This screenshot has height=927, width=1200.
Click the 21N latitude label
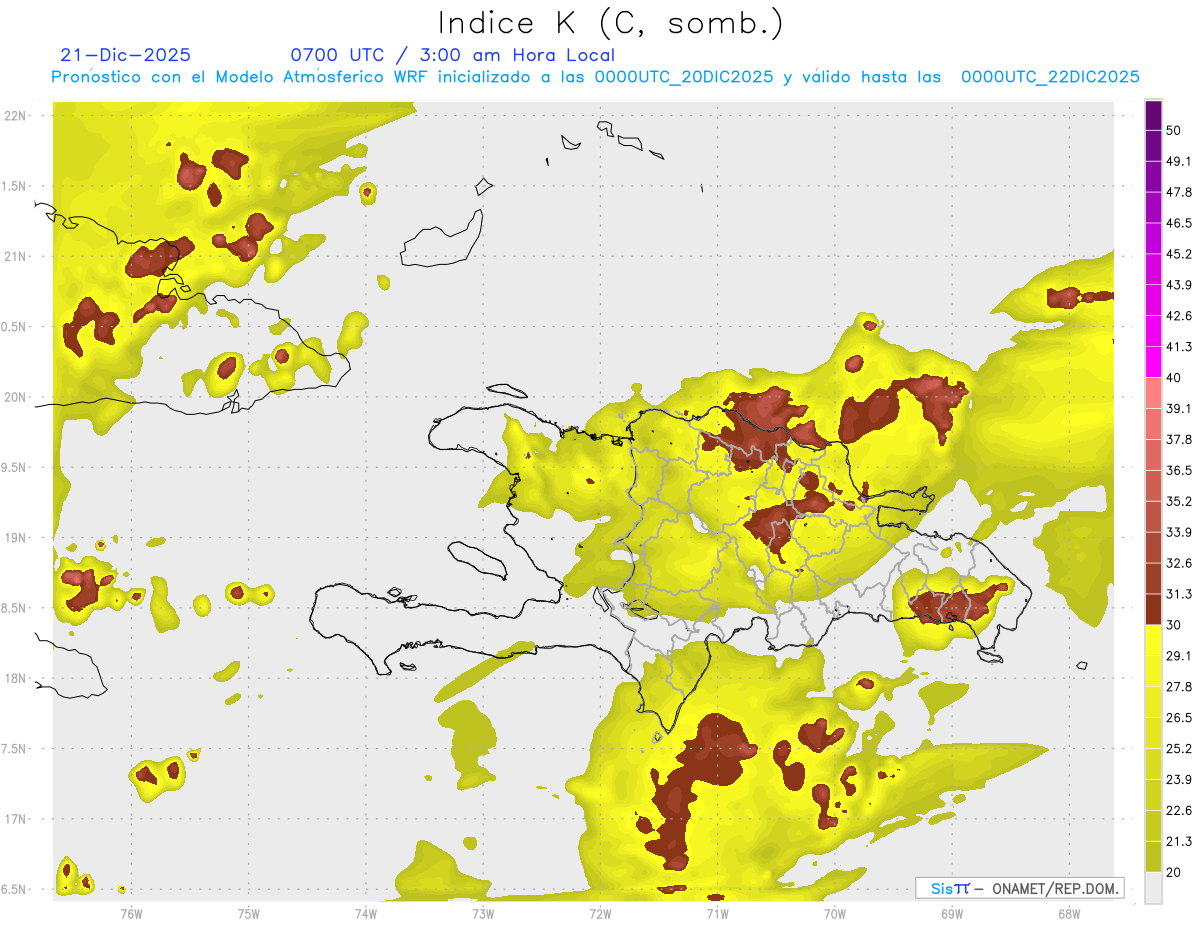(x=17, y=256)
